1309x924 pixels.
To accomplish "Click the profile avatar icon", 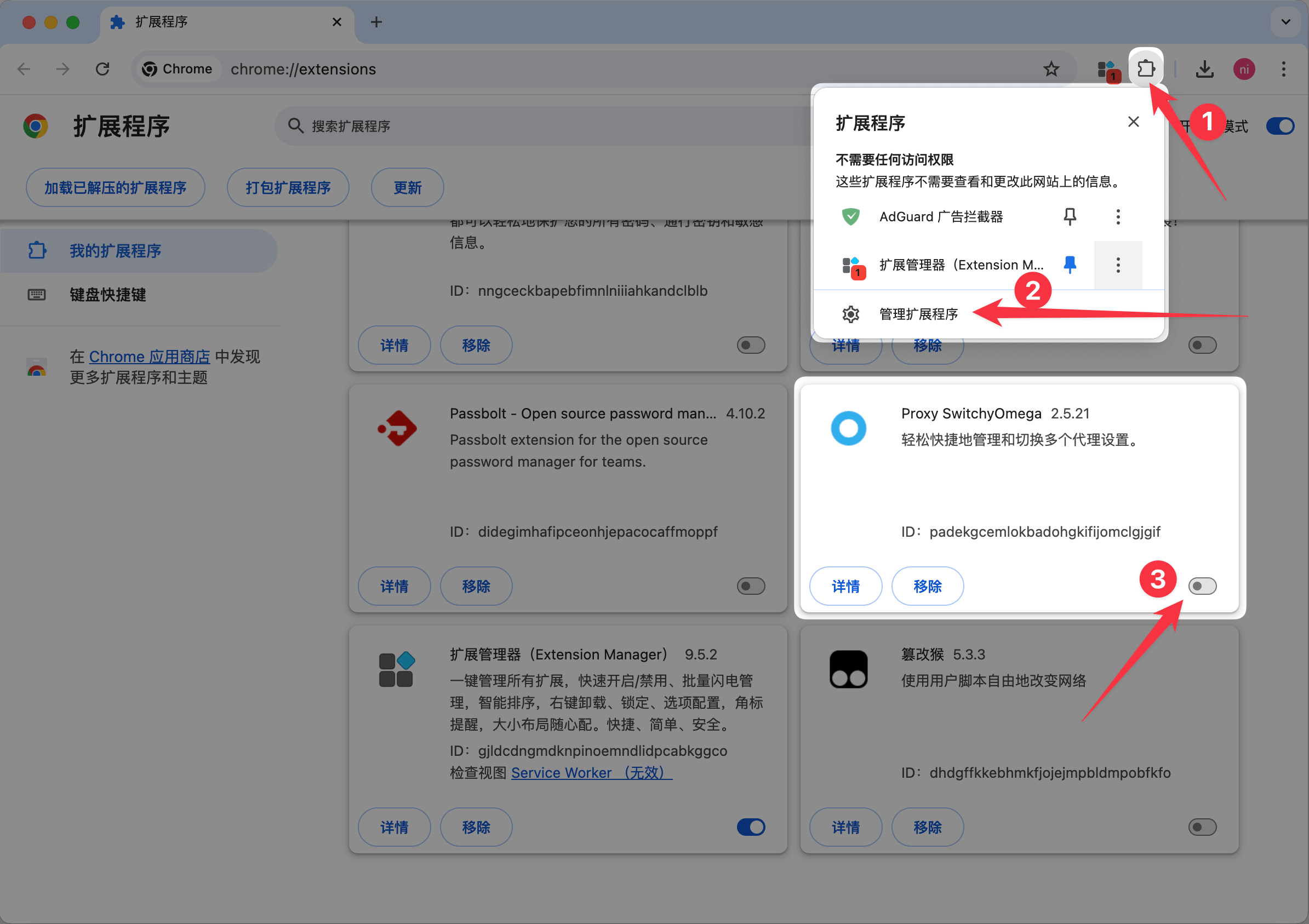I will click(1243, 69).
